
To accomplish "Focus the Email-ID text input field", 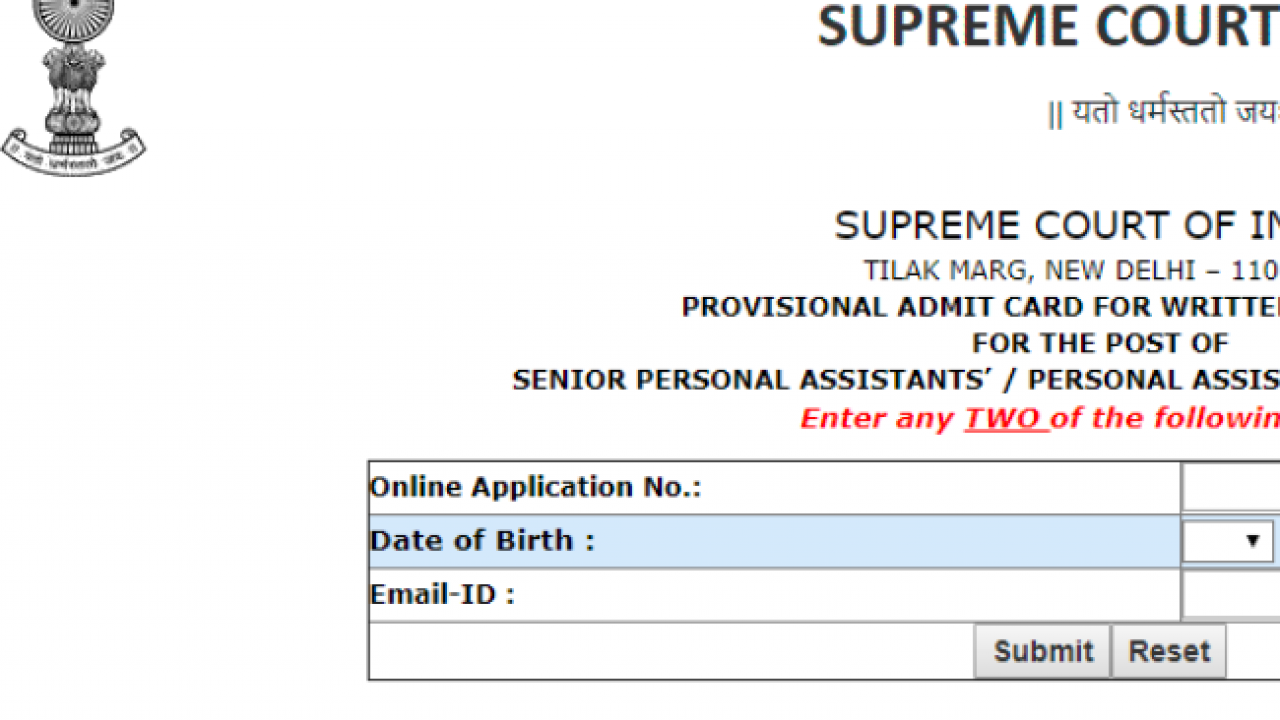I will click(x=1232, y=596).
